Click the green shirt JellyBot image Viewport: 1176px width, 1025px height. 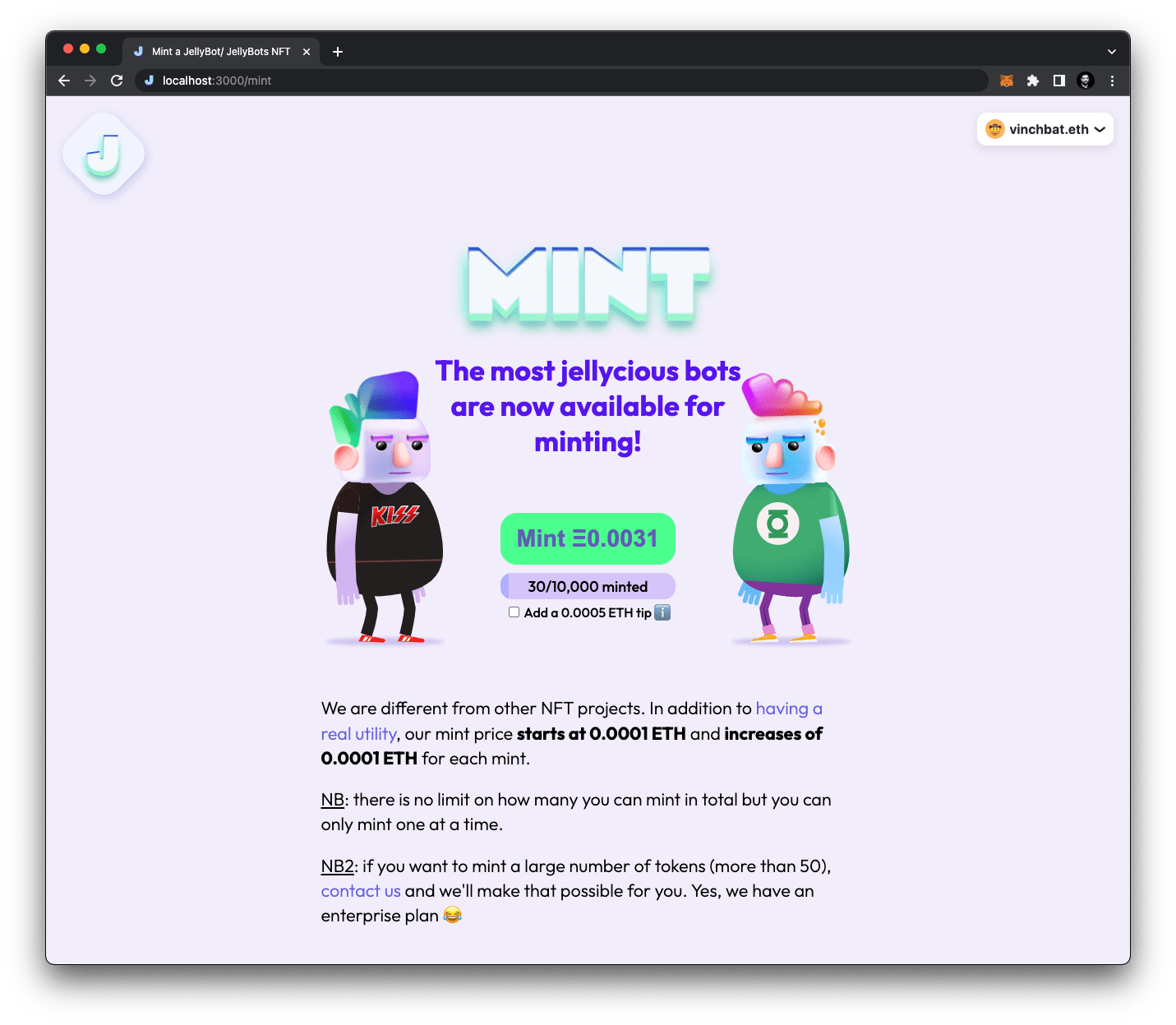tap(791, 509)
